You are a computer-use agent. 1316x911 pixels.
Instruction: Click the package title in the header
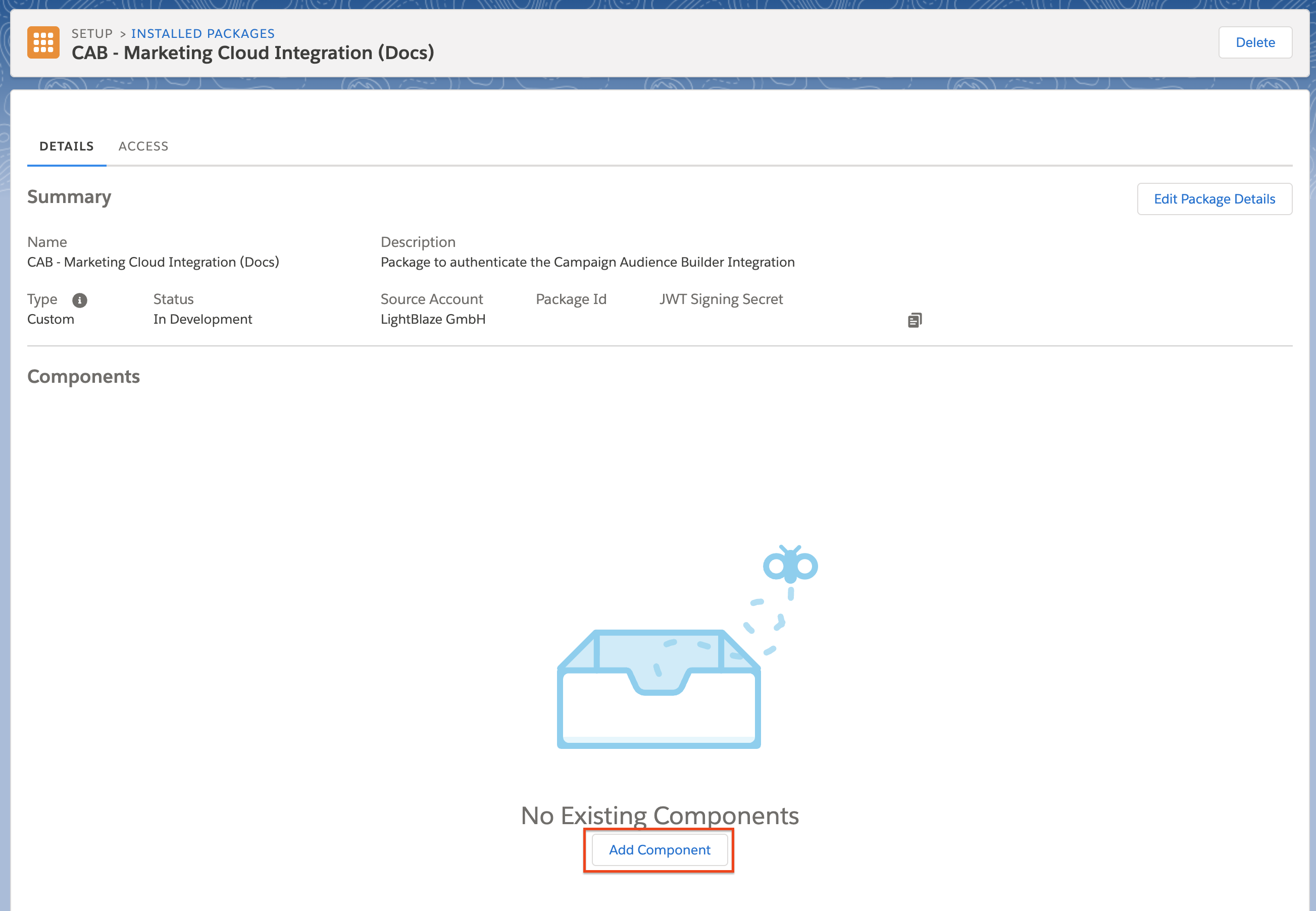253,53
